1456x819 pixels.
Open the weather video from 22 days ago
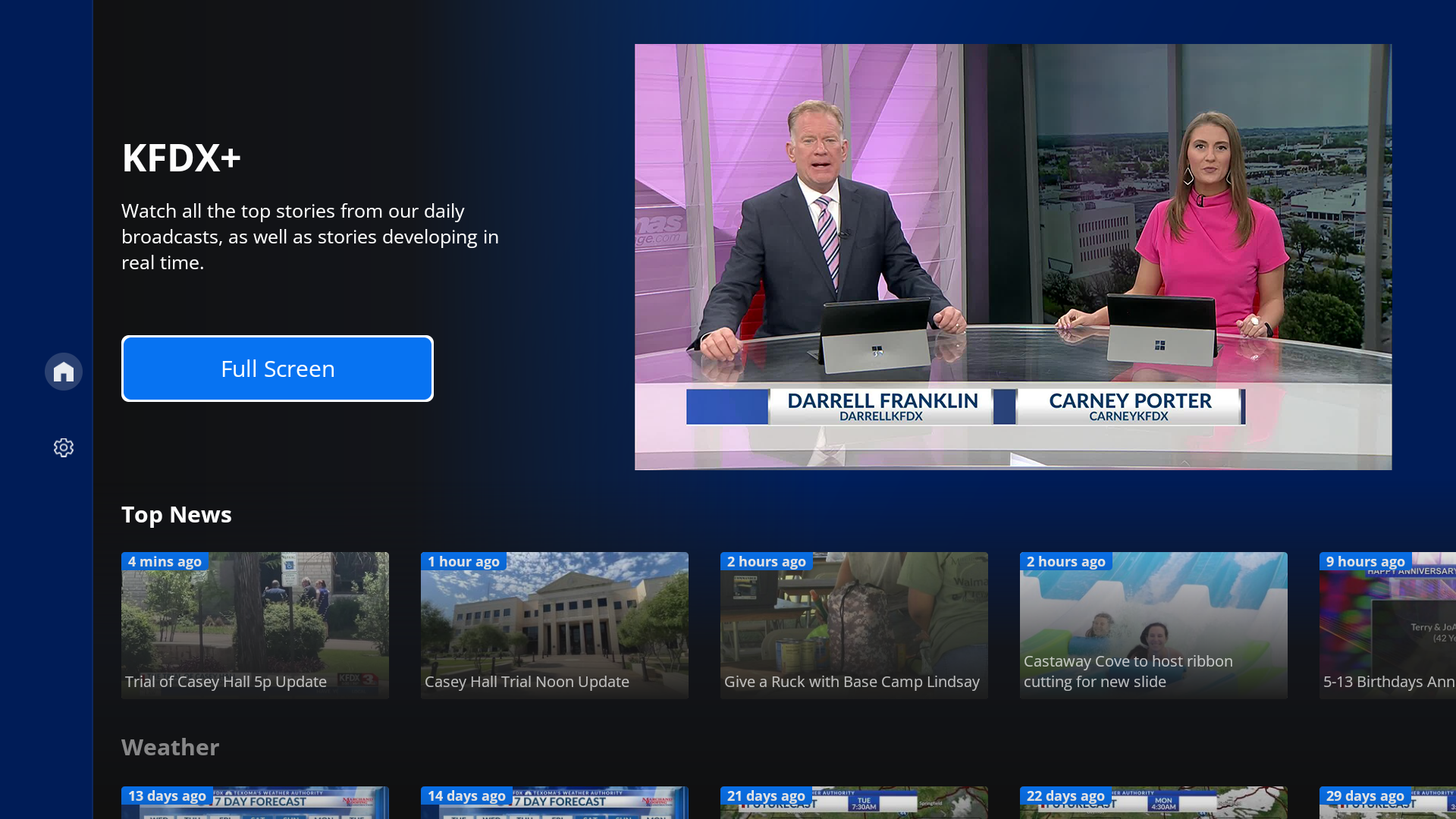pos(1153,802)
